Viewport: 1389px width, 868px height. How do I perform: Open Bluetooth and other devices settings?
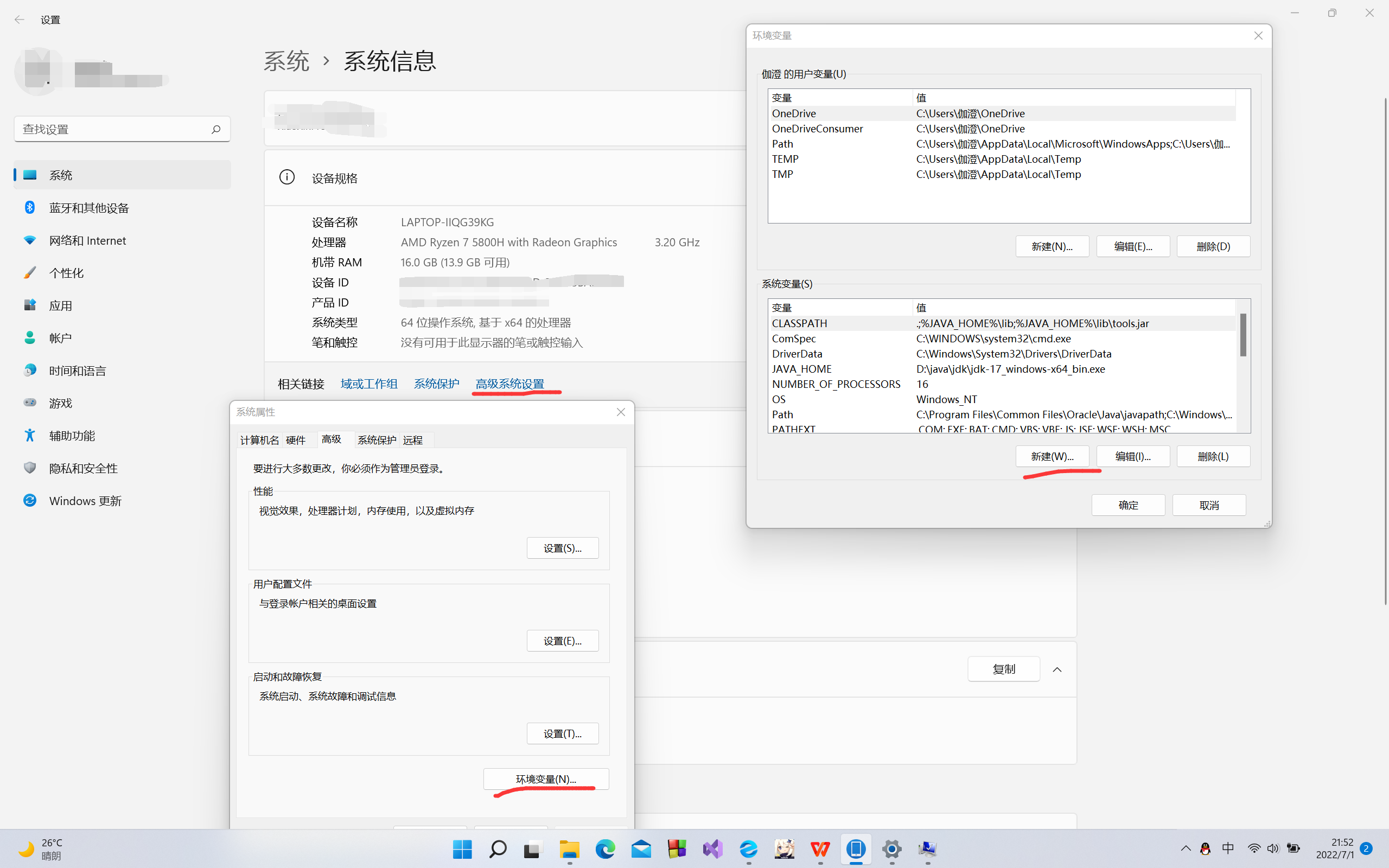(x=89, y=208)
